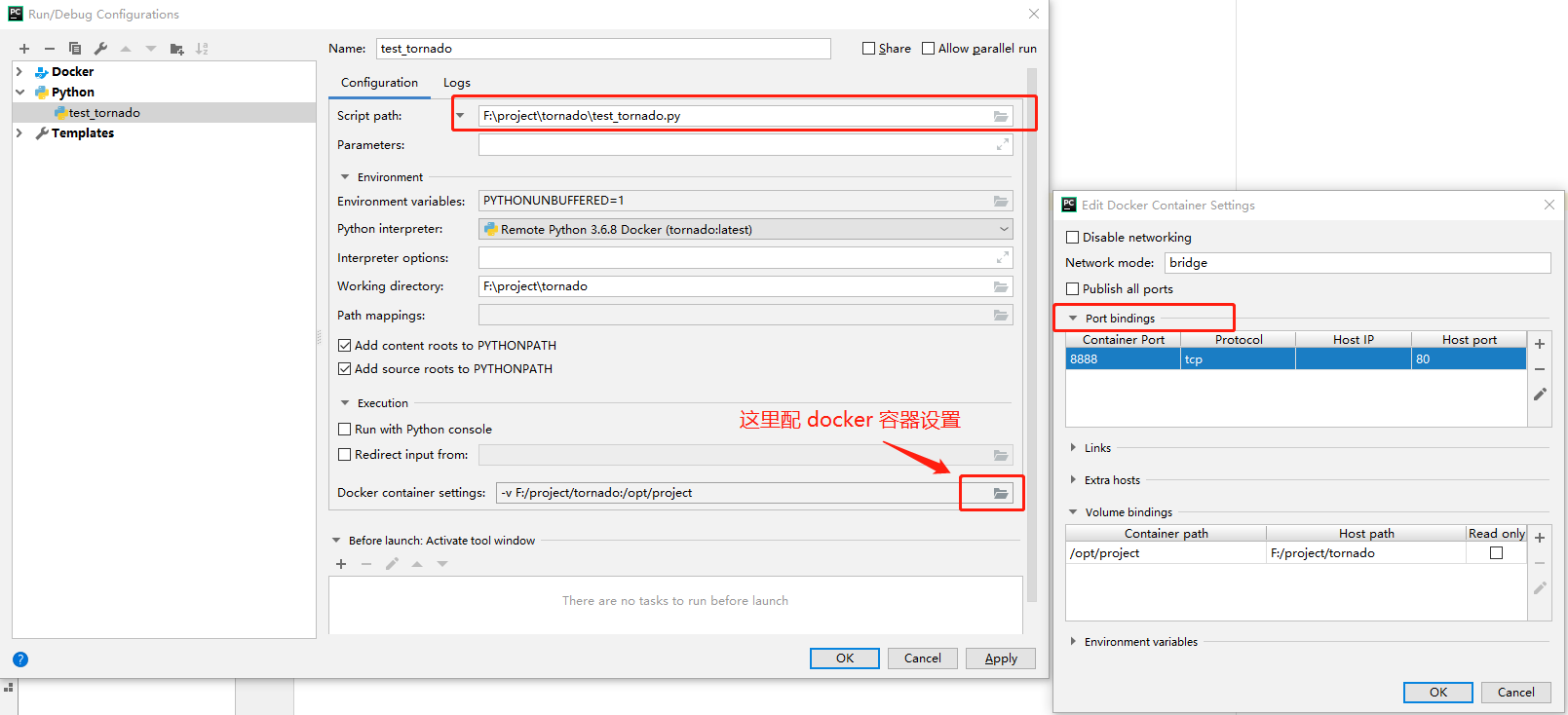Expand Parameters field icon
The width and height of the screenshot is (1568, 715).
1002,144
